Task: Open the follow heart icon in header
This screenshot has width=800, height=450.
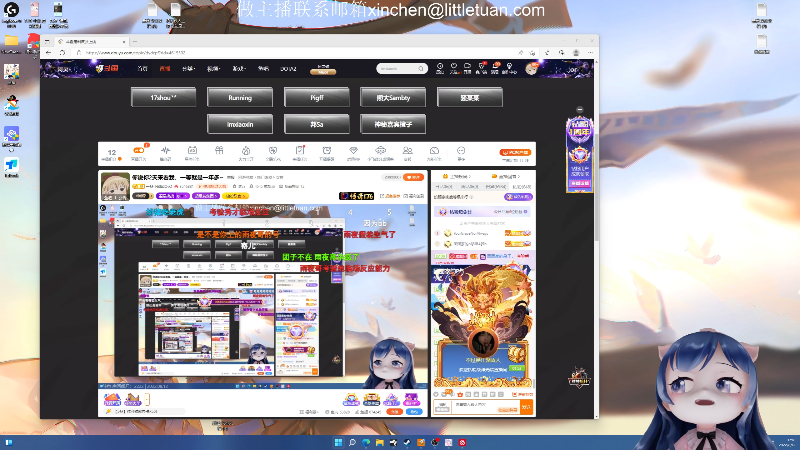Action: [x=454, y=68]
